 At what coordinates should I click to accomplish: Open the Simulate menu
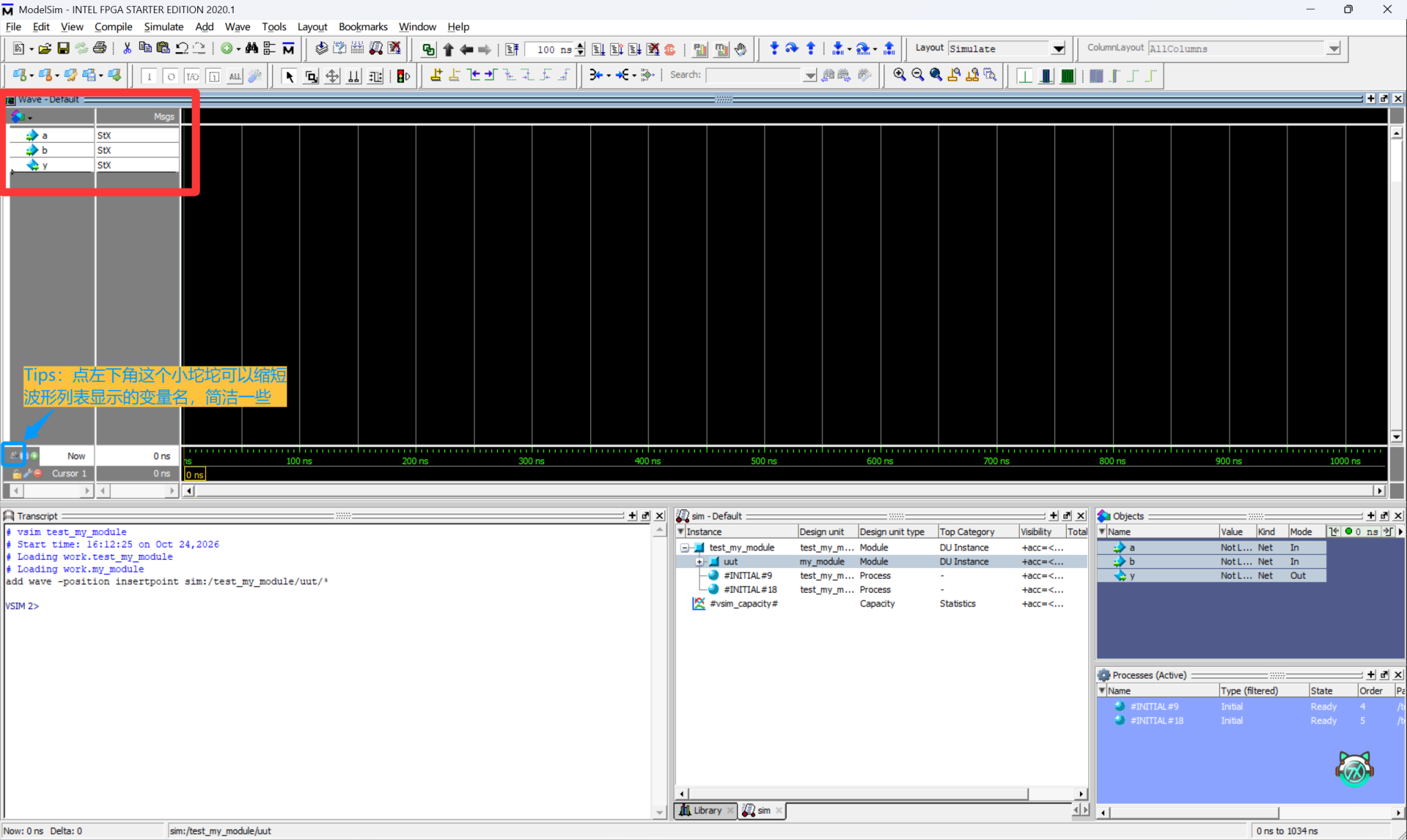pos(164,26)
